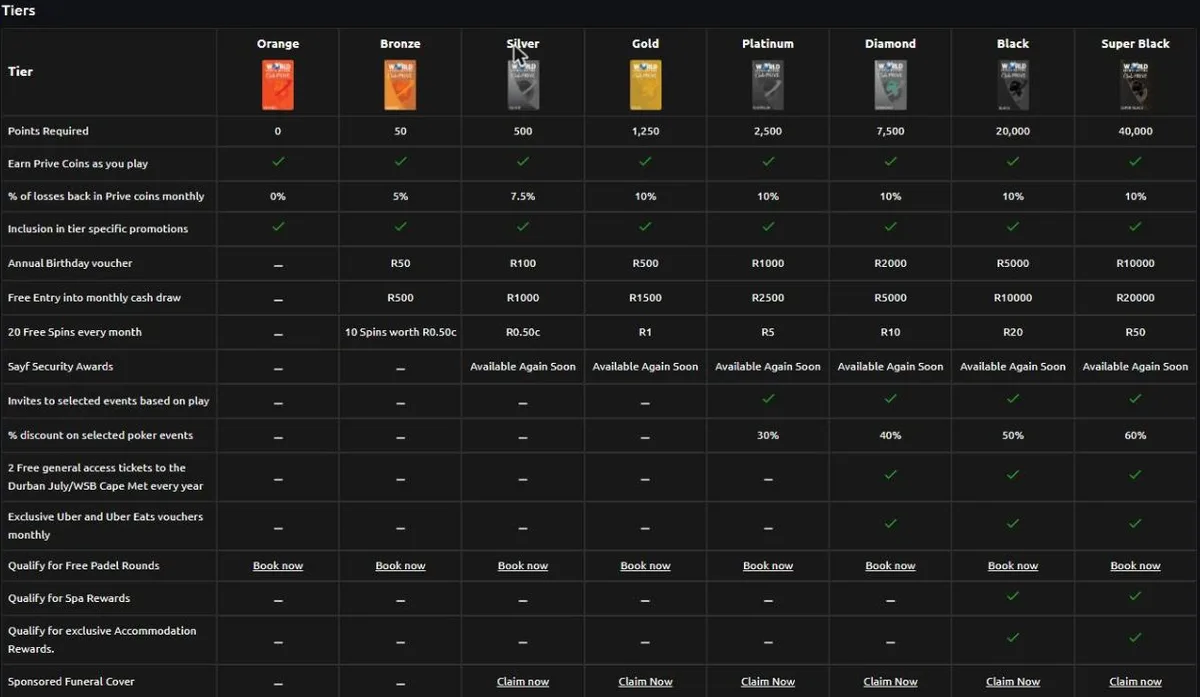Image resolution: width=1200 pixels, height=697 pixels.
Task: Claim funeral cover for Platinum tier
Action: 768,682
